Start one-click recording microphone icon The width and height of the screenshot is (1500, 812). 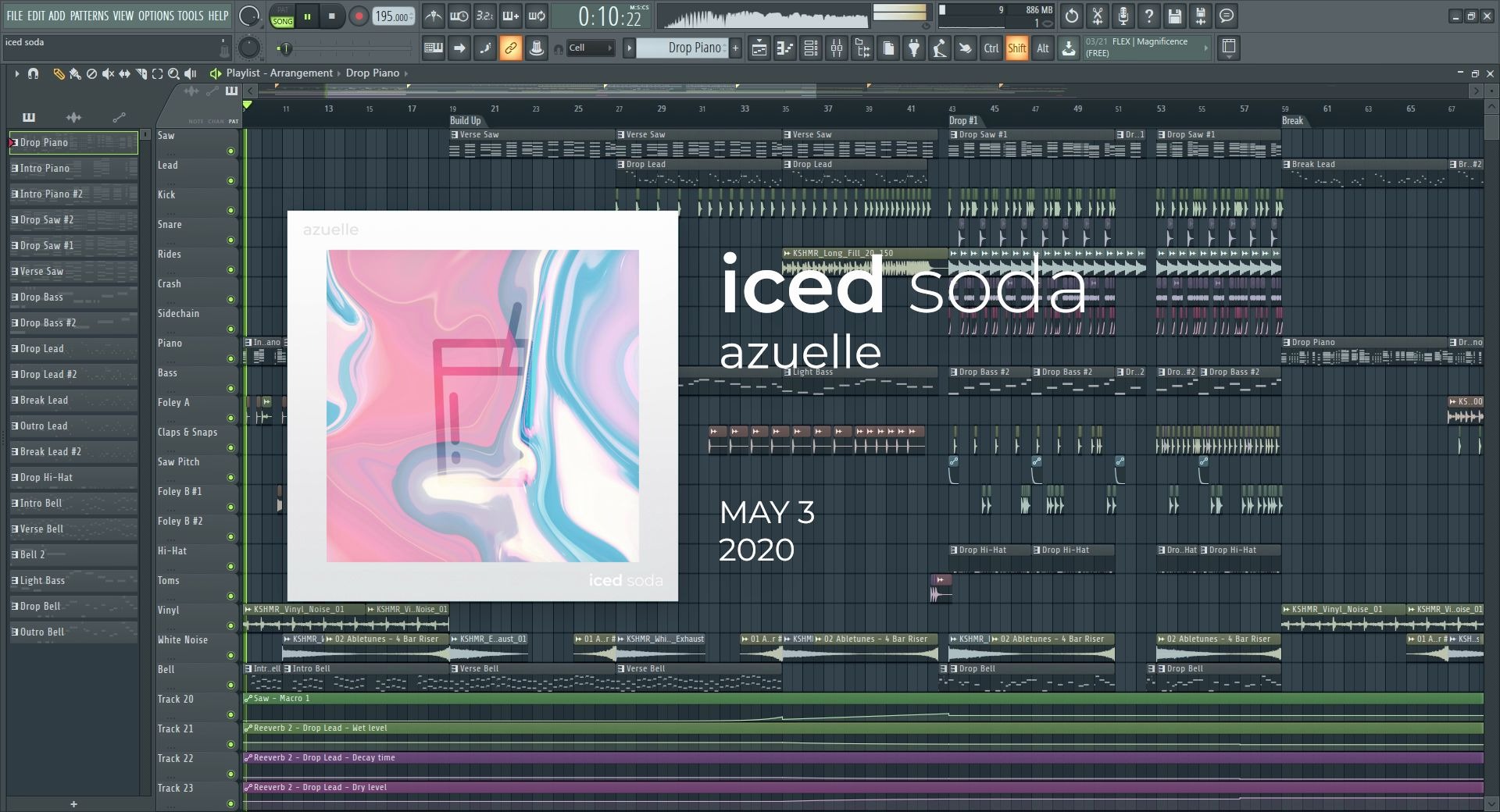pyautogui.click(x=1123, y=16)
